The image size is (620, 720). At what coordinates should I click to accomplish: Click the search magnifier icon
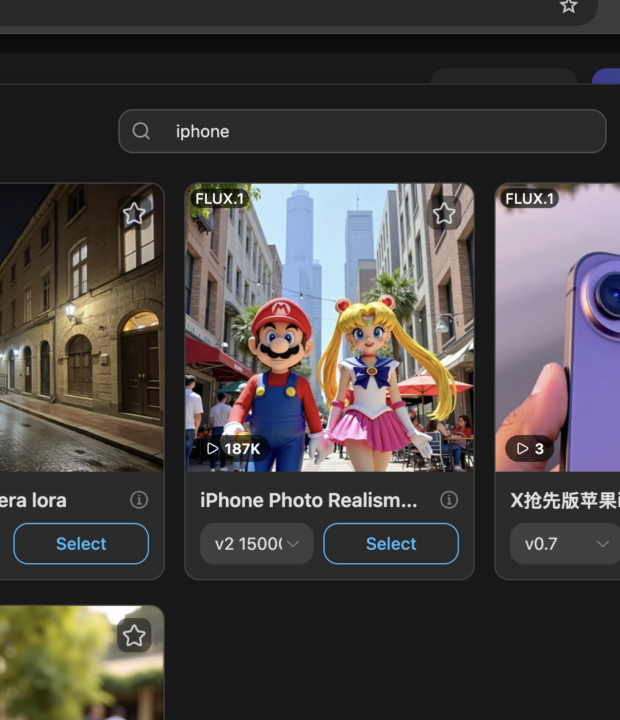141,131
